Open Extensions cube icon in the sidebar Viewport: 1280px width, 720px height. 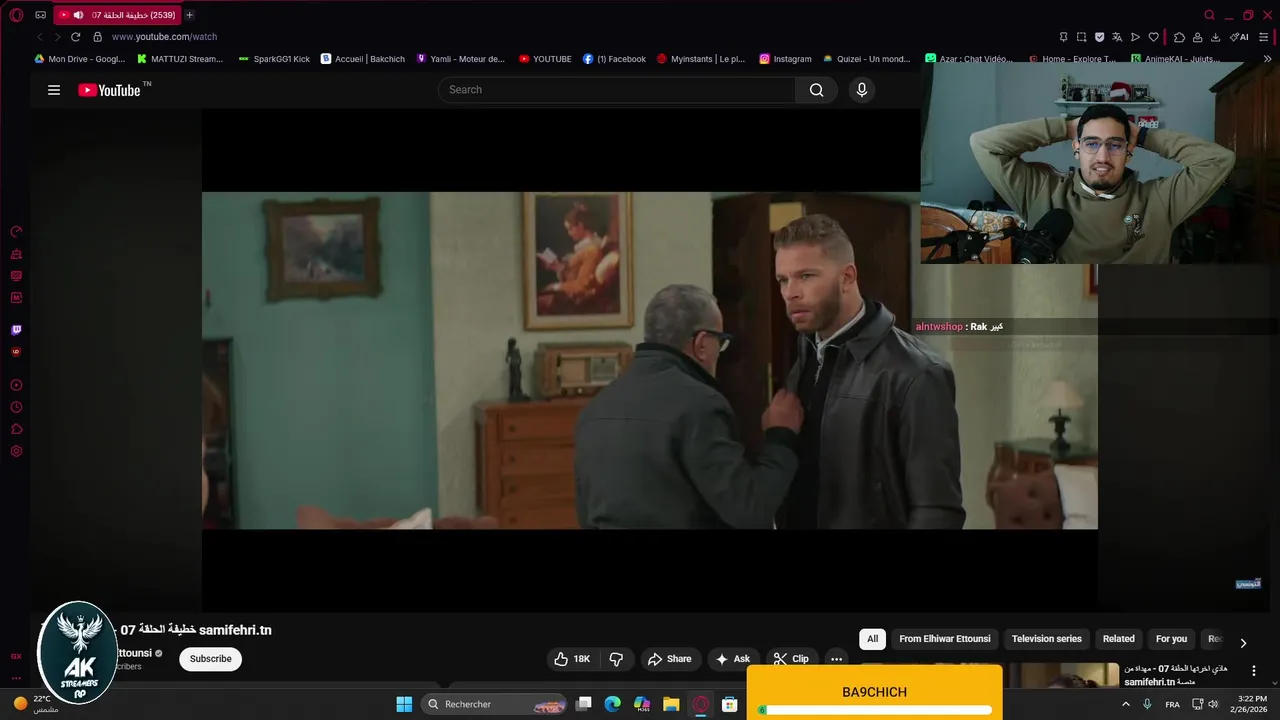16,429
